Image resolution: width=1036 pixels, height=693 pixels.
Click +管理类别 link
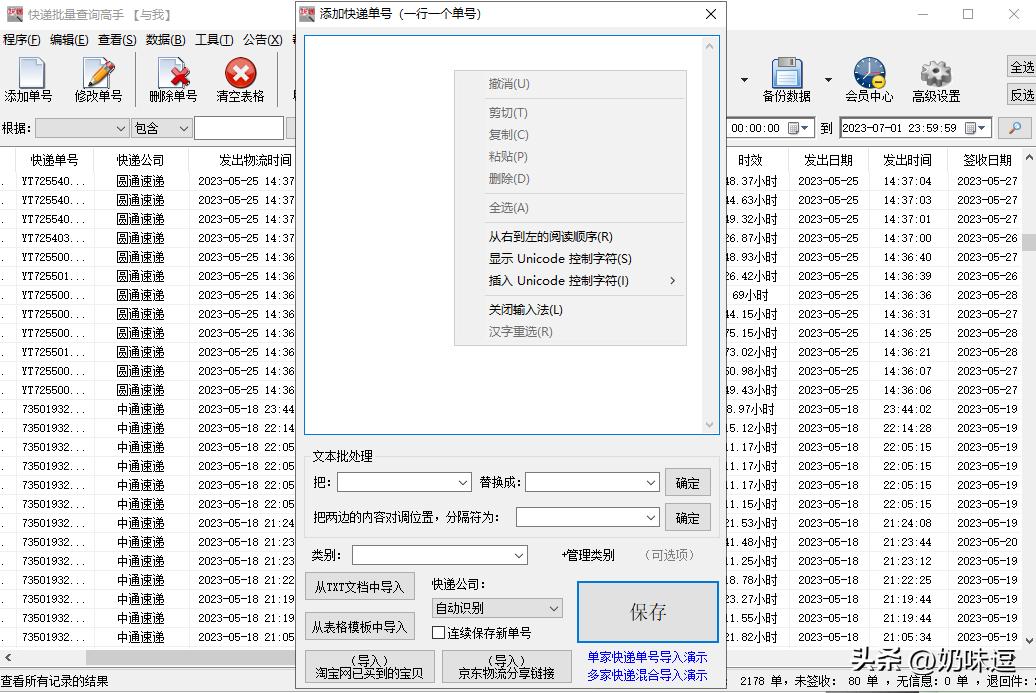point(588,556)
